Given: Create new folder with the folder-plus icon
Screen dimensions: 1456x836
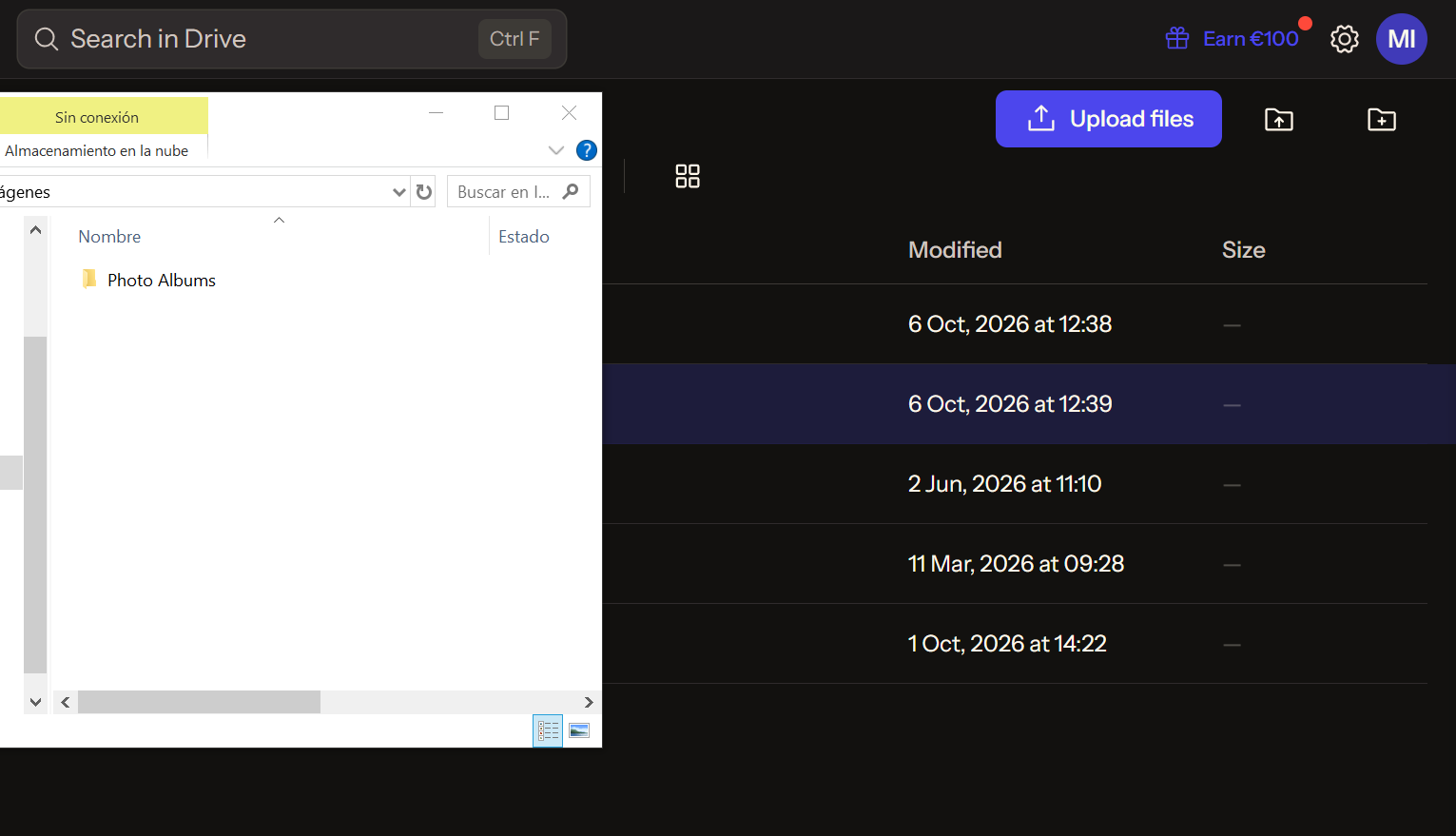Looking at the screenshot, I should pos(1381,119).
